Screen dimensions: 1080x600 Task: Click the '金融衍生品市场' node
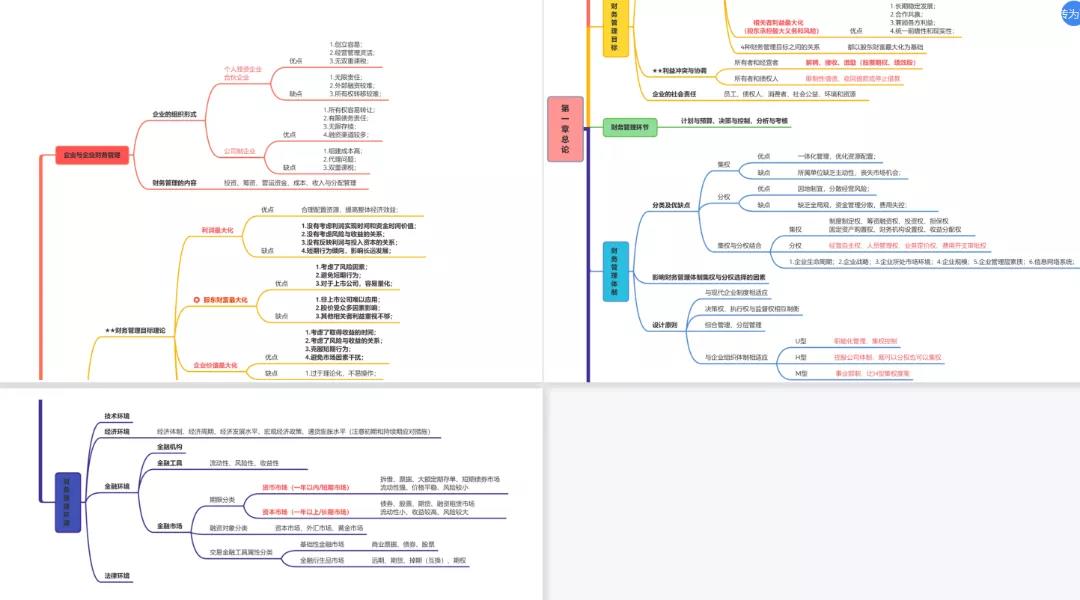coord(322,561)
